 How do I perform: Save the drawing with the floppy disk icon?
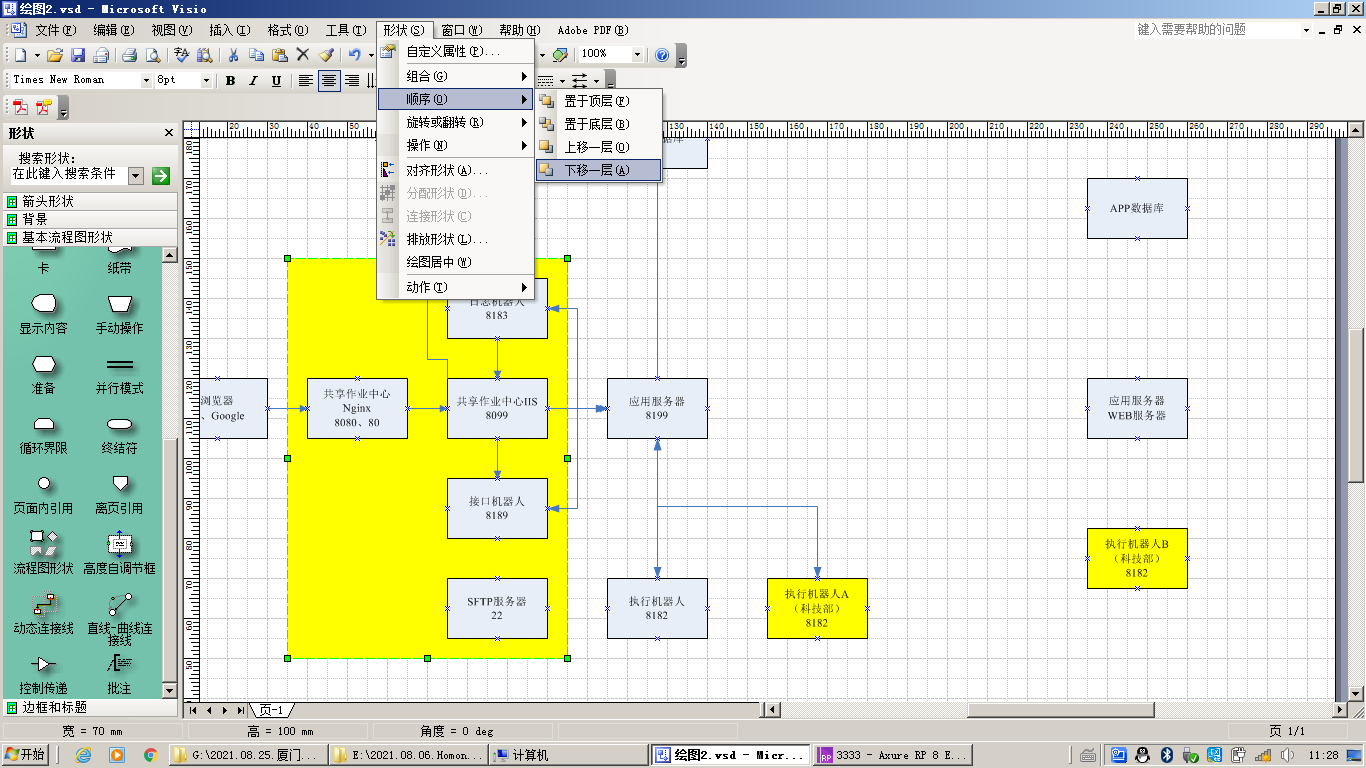pyautogui.click(x=77, y=55)
